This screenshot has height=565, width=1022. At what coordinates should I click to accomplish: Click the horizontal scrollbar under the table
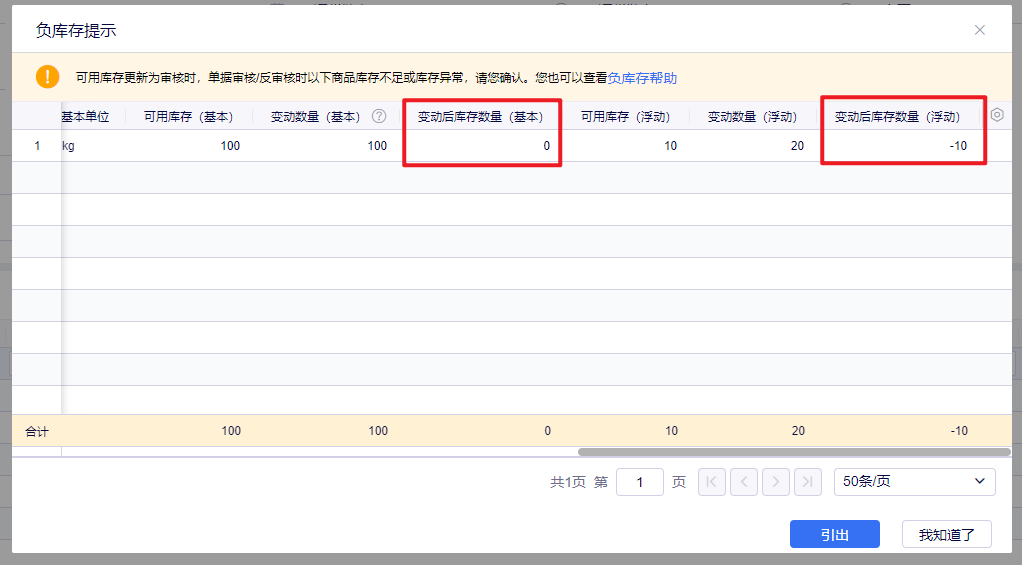coord(780,452)
